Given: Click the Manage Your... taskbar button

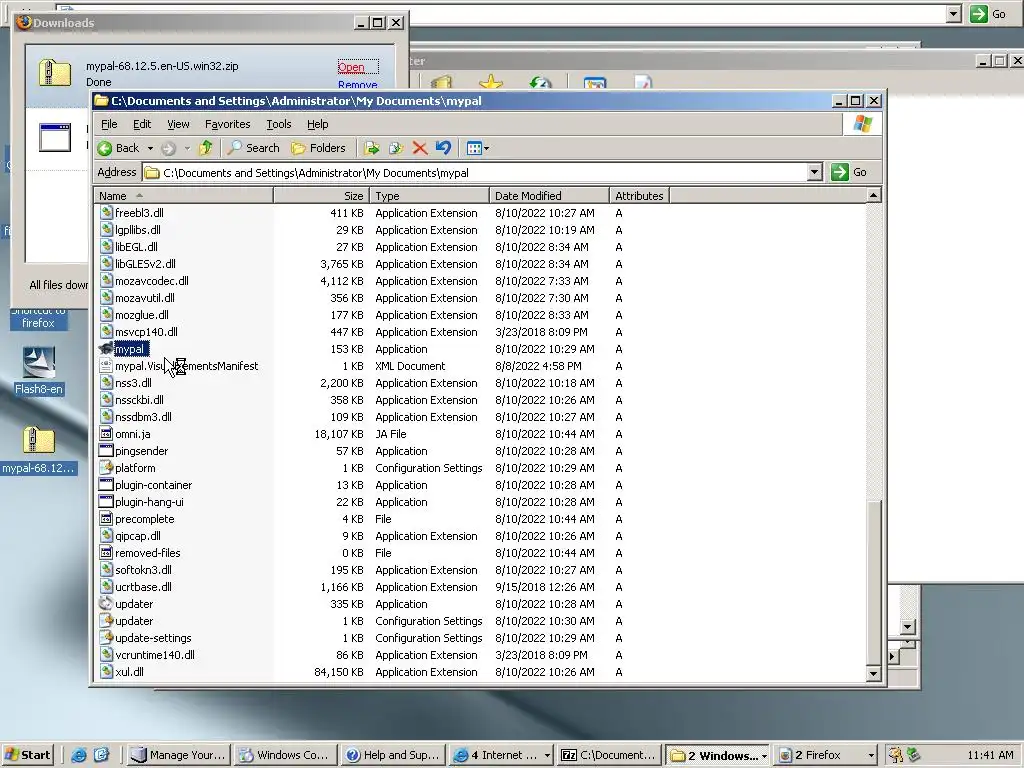Looking at the screenshot, I should [x=179, y=755].
